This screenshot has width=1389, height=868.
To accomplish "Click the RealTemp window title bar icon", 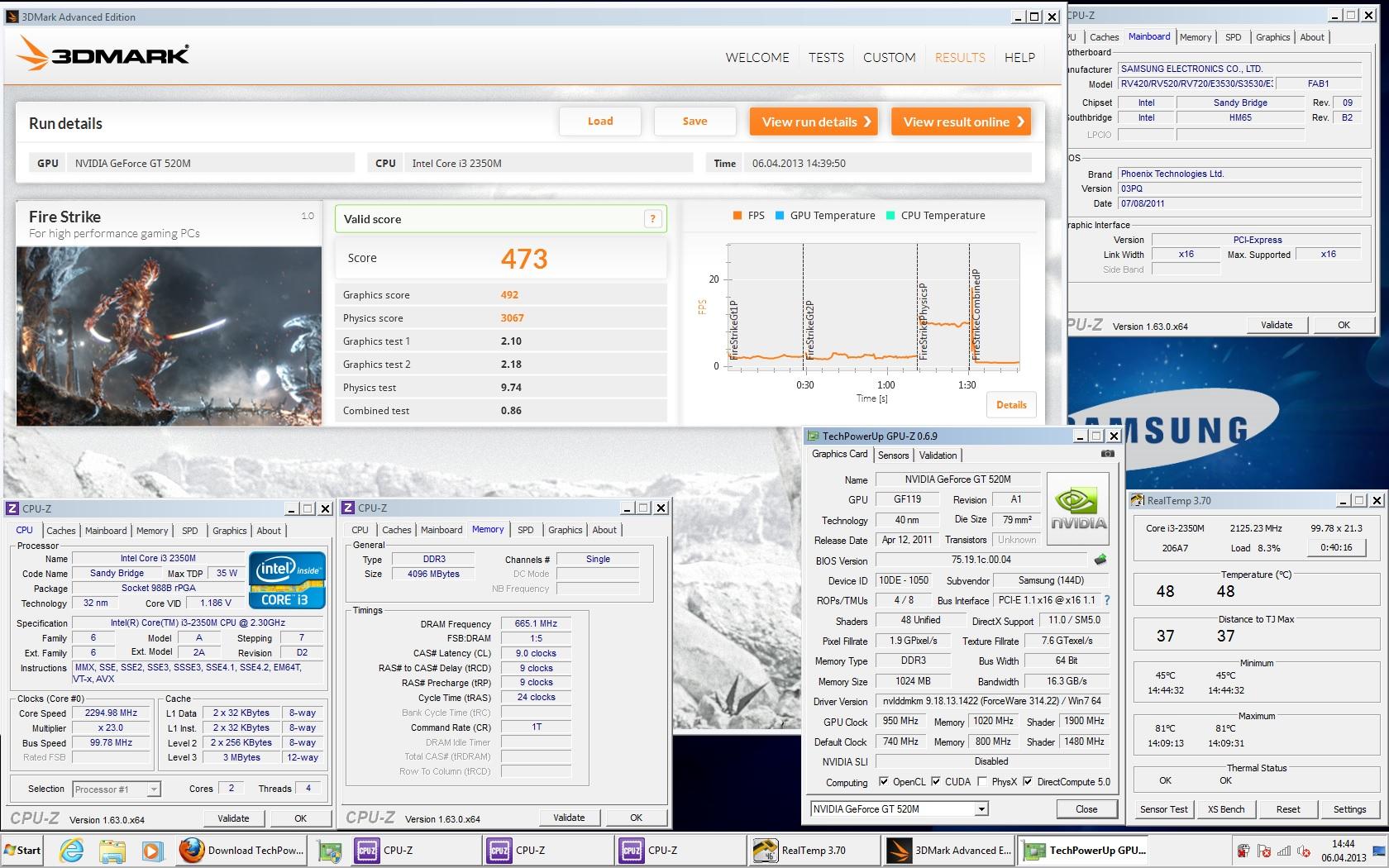I will coord(1138,500).
